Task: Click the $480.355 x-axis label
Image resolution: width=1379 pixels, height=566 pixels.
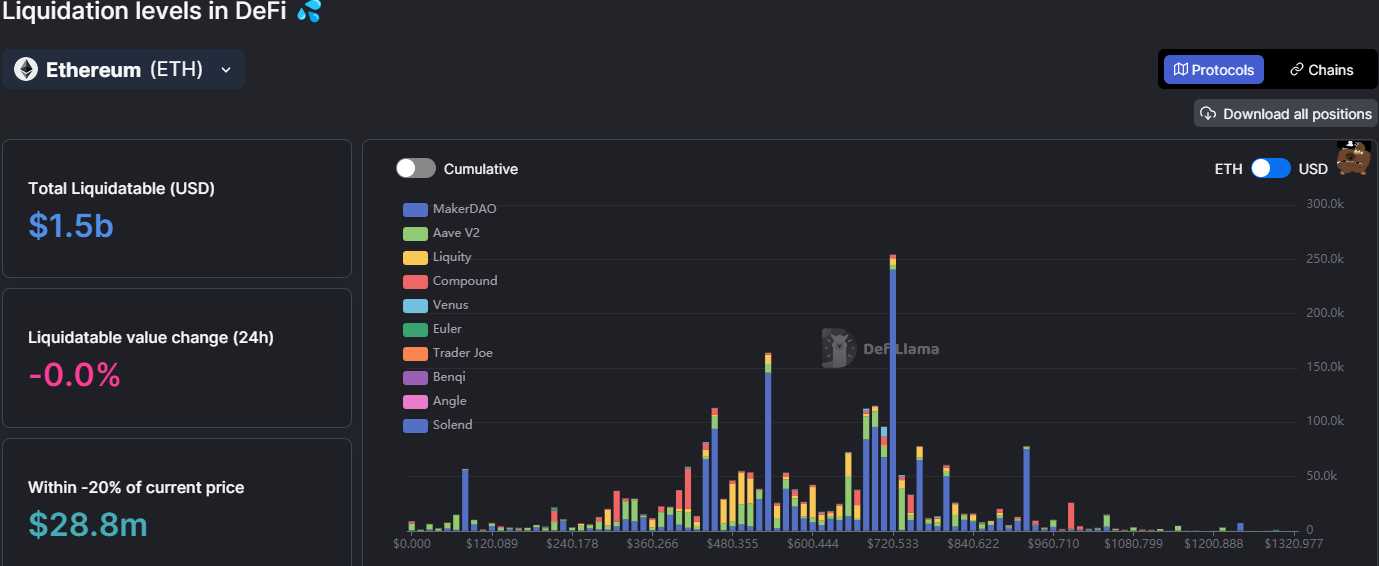Action: click(733, 544)
